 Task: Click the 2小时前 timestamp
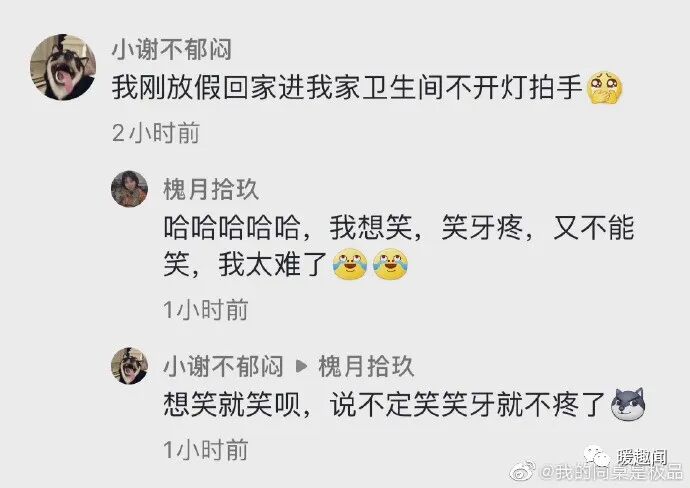156,133
